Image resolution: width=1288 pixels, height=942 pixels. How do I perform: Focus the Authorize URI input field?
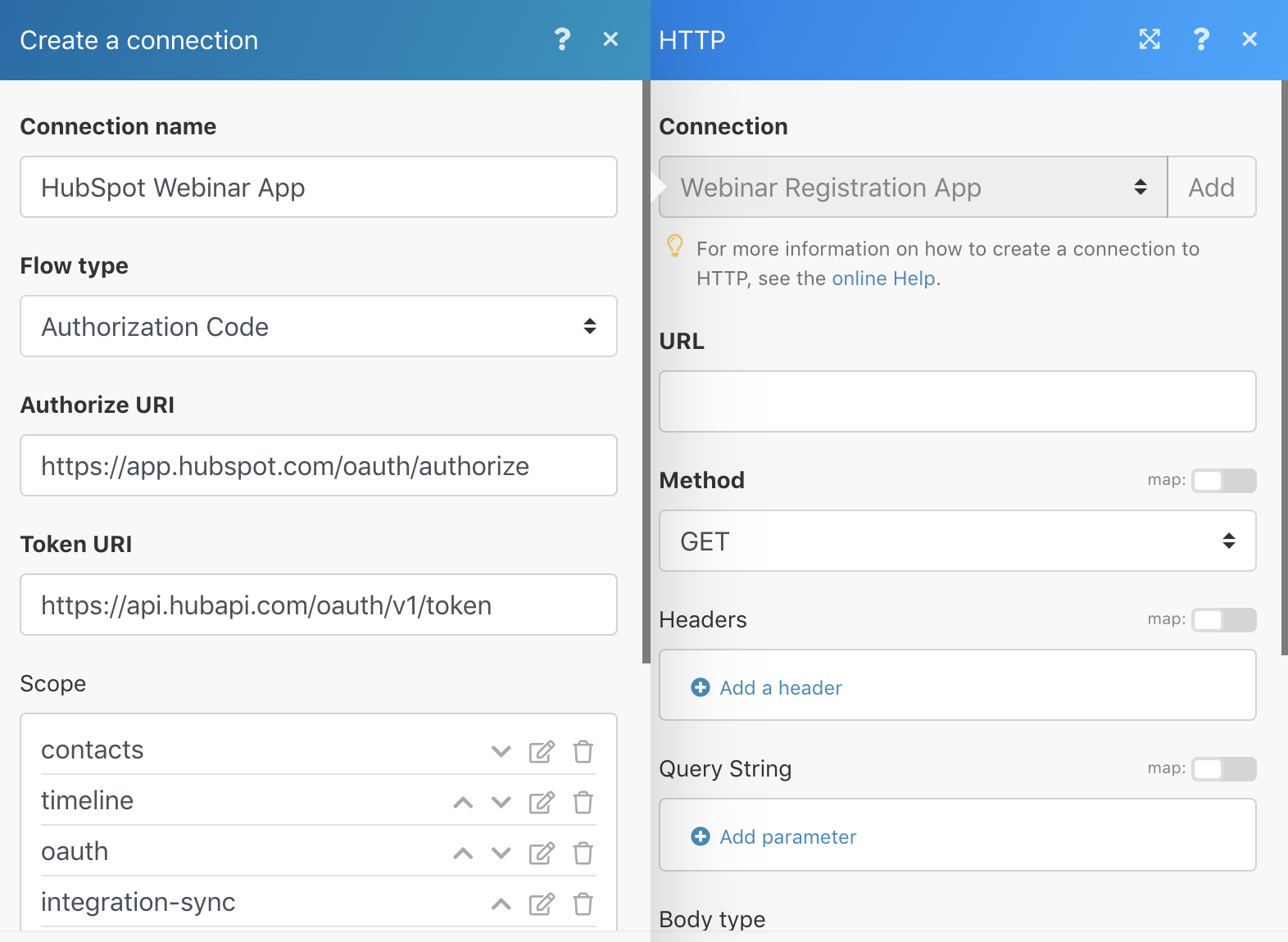coord(319,465)
